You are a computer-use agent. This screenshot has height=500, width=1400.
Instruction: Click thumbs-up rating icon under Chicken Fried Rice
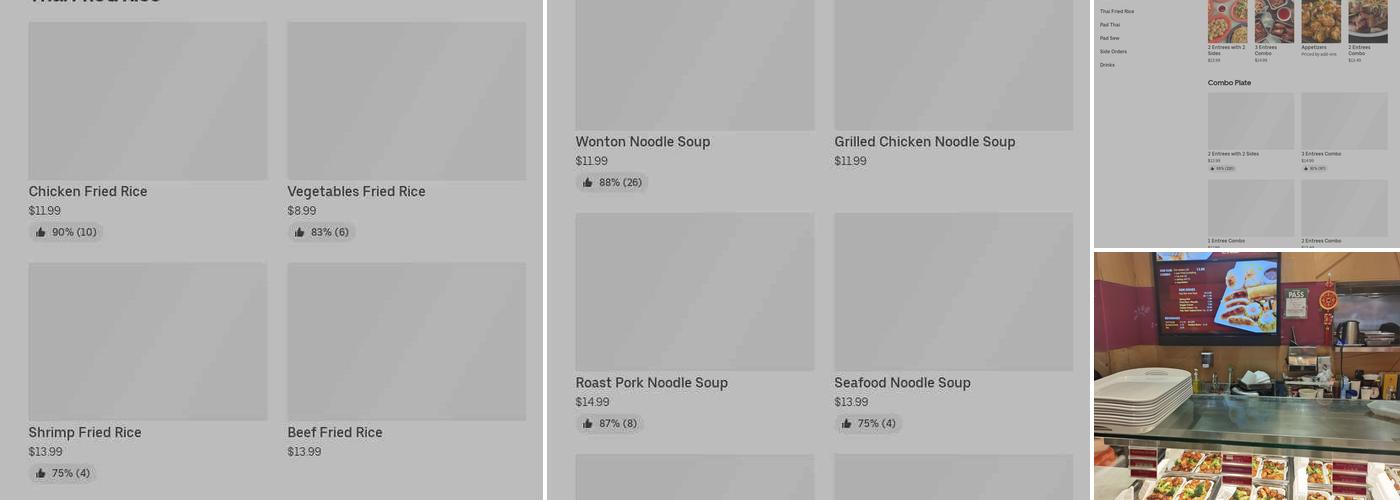click(41, 233)
